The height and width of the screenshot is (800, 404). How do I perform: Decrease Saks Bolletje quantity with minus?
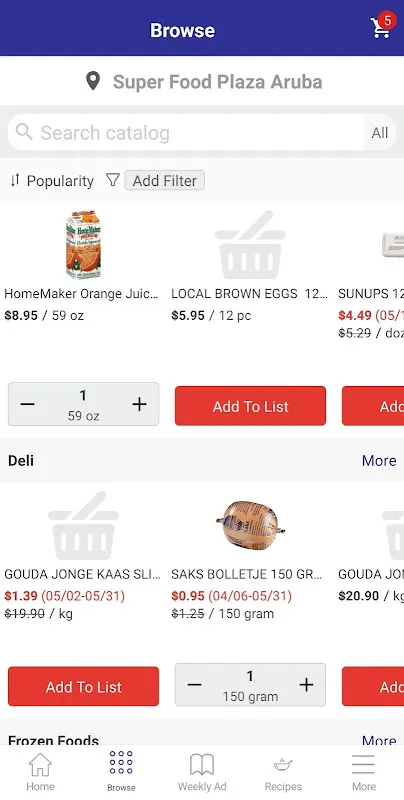194,685
